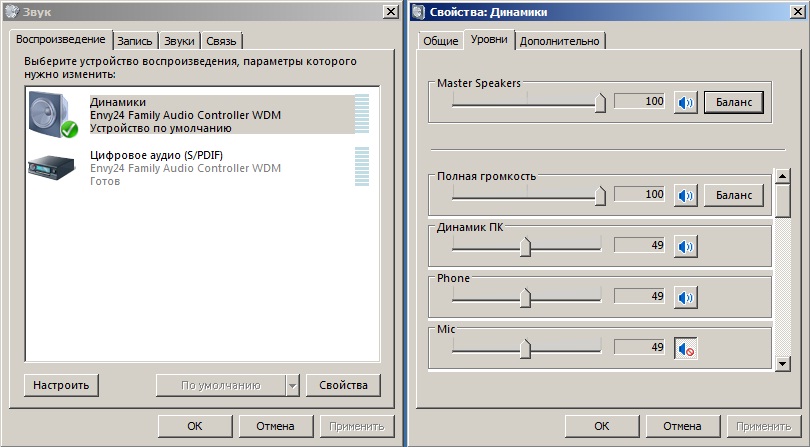Toggle mute on the Phone channel
The height and width of the screenshot is (447, 810).
(685, 297)
